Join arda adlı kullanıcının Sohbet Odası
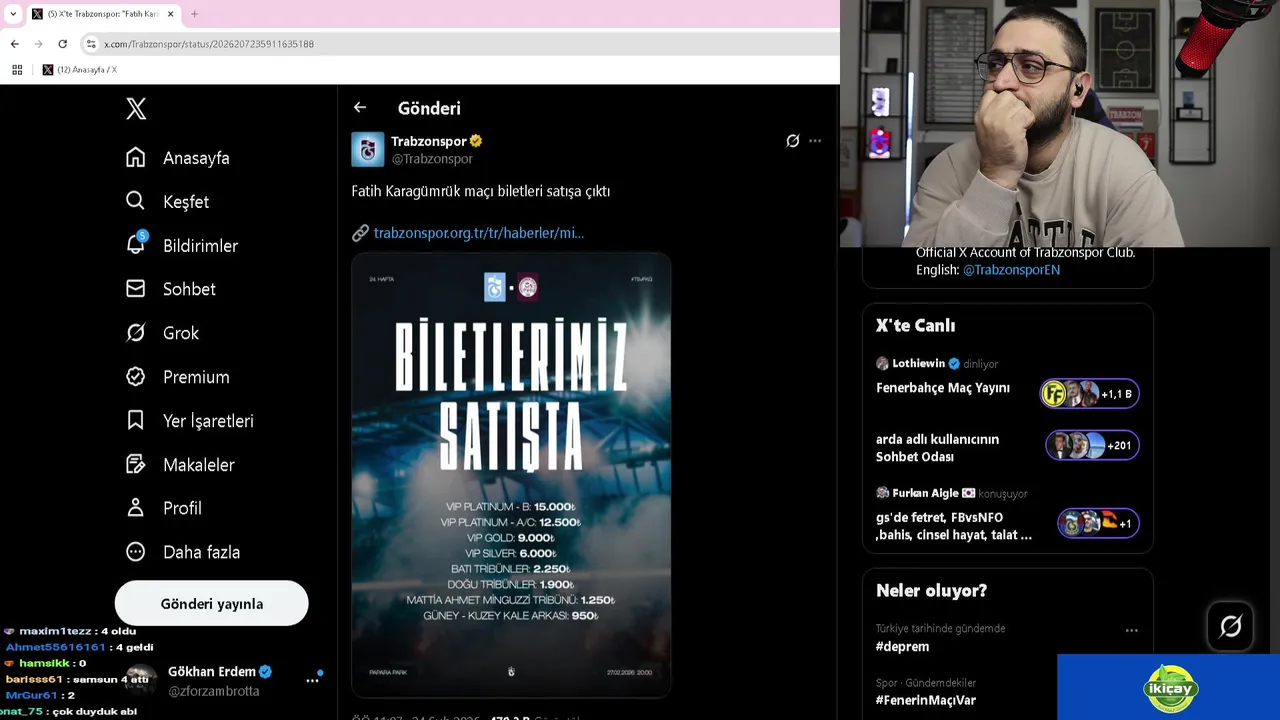 pyautogui.click(x=1007, y=447)
